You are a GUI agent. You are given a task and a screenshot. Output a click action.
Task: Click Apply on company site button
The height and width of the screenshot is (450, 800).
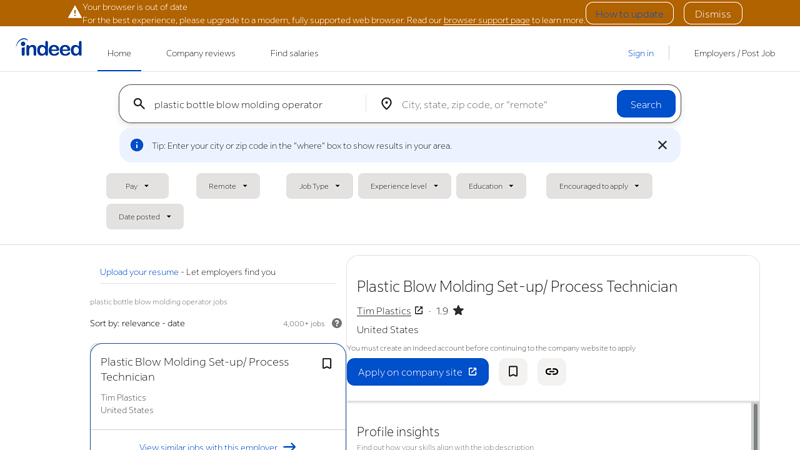click(417, 372)
